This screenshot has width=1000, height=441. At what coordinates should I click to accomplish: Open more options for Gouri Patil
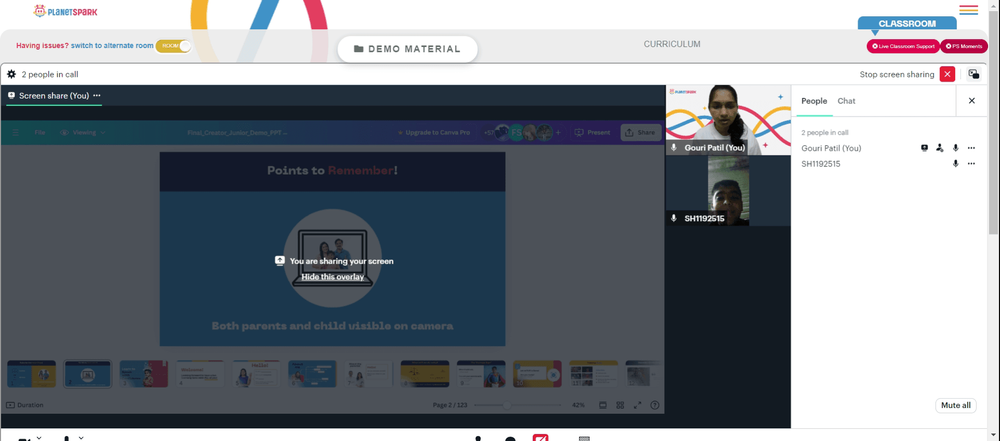[971, 148]
